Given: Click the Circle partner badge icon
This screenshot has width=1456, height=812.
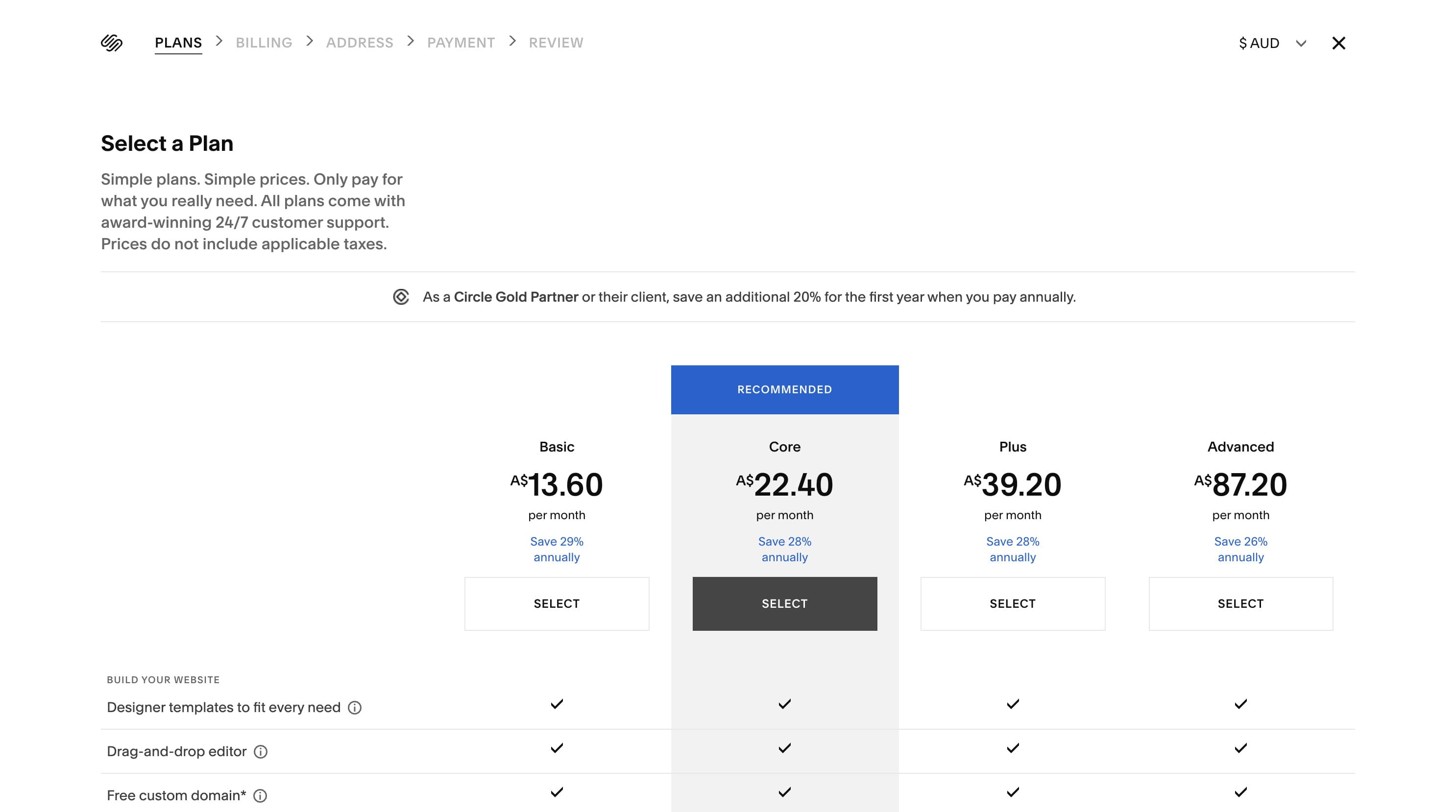Looking at the screenshot, I should 401,297.
